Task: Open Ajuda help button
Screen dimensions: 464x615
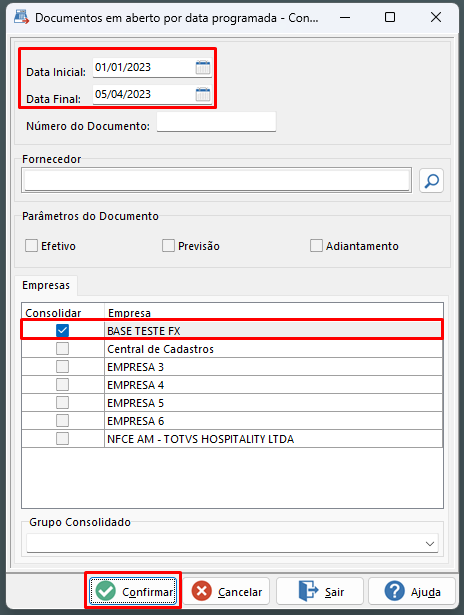Action: coord(412,591)
